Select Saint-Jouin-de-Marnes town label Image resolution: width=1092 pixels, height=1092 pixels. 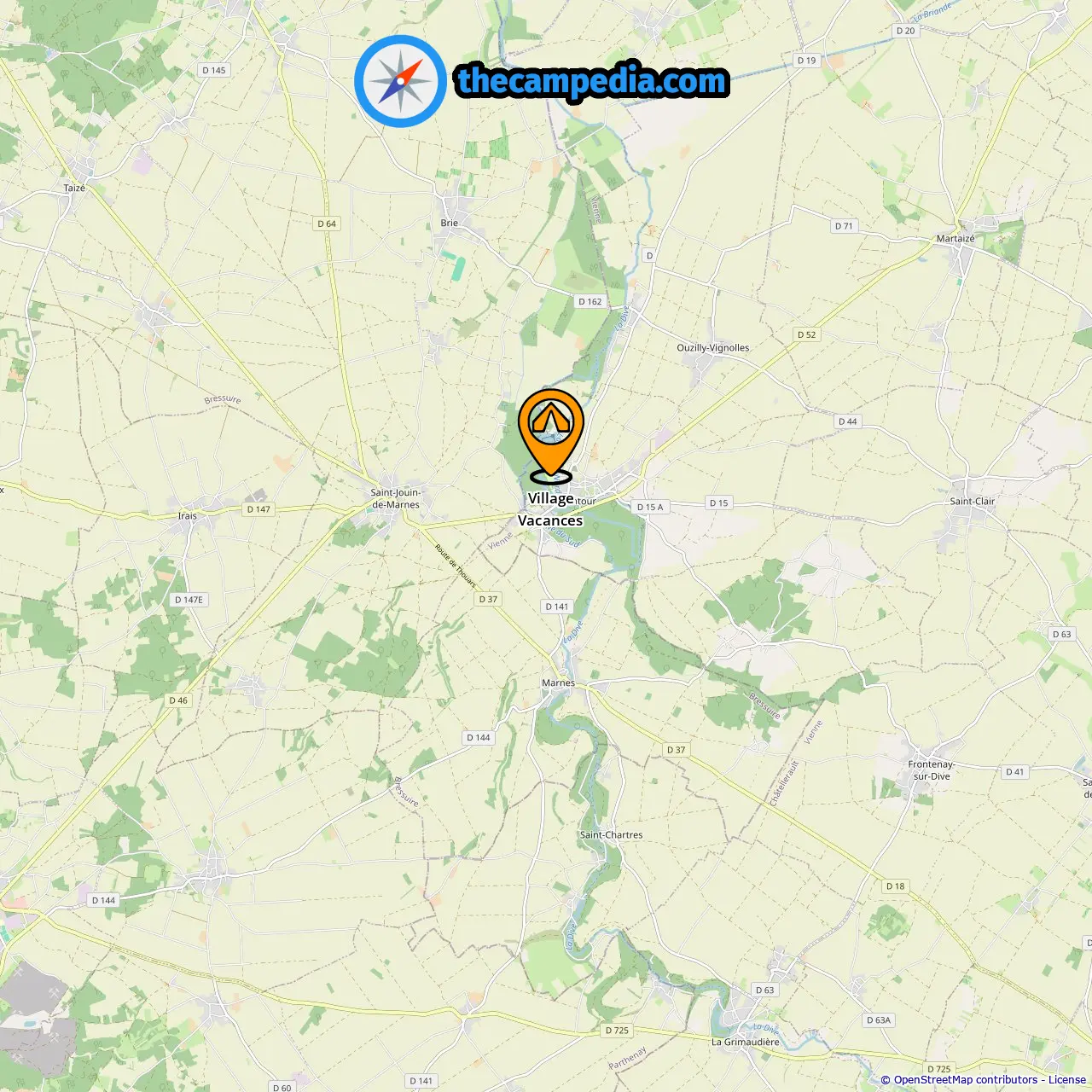pyautogui.click(x=396, y=498)
